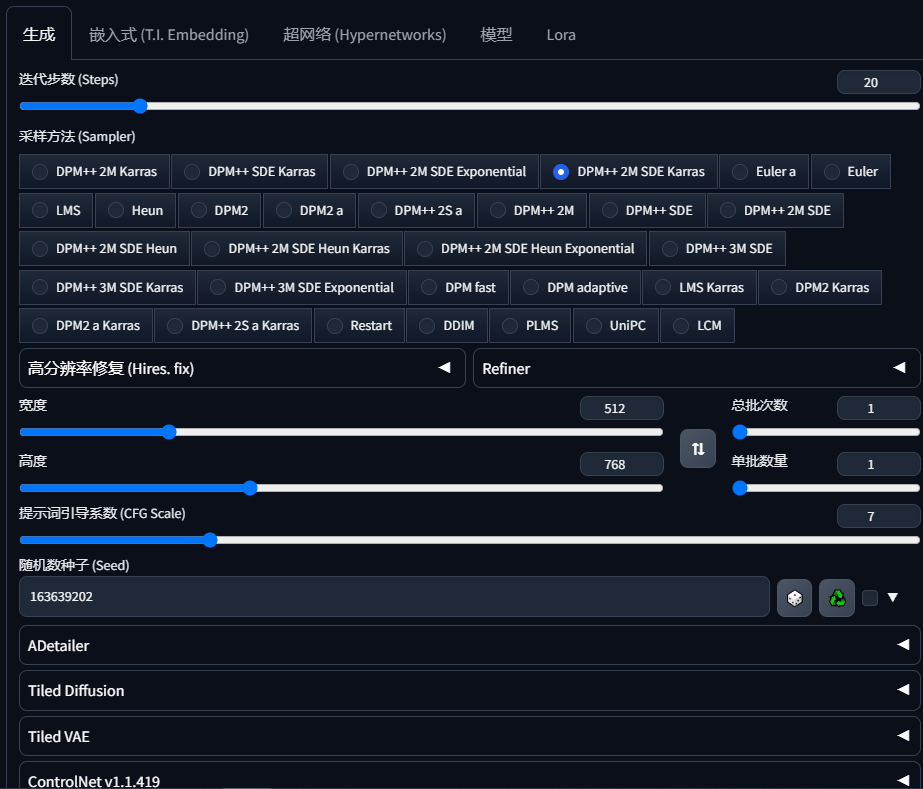Viewport: 923px width, 789px height.
Task: Tick the extra seed checkbox
Action: coord(869,598)
